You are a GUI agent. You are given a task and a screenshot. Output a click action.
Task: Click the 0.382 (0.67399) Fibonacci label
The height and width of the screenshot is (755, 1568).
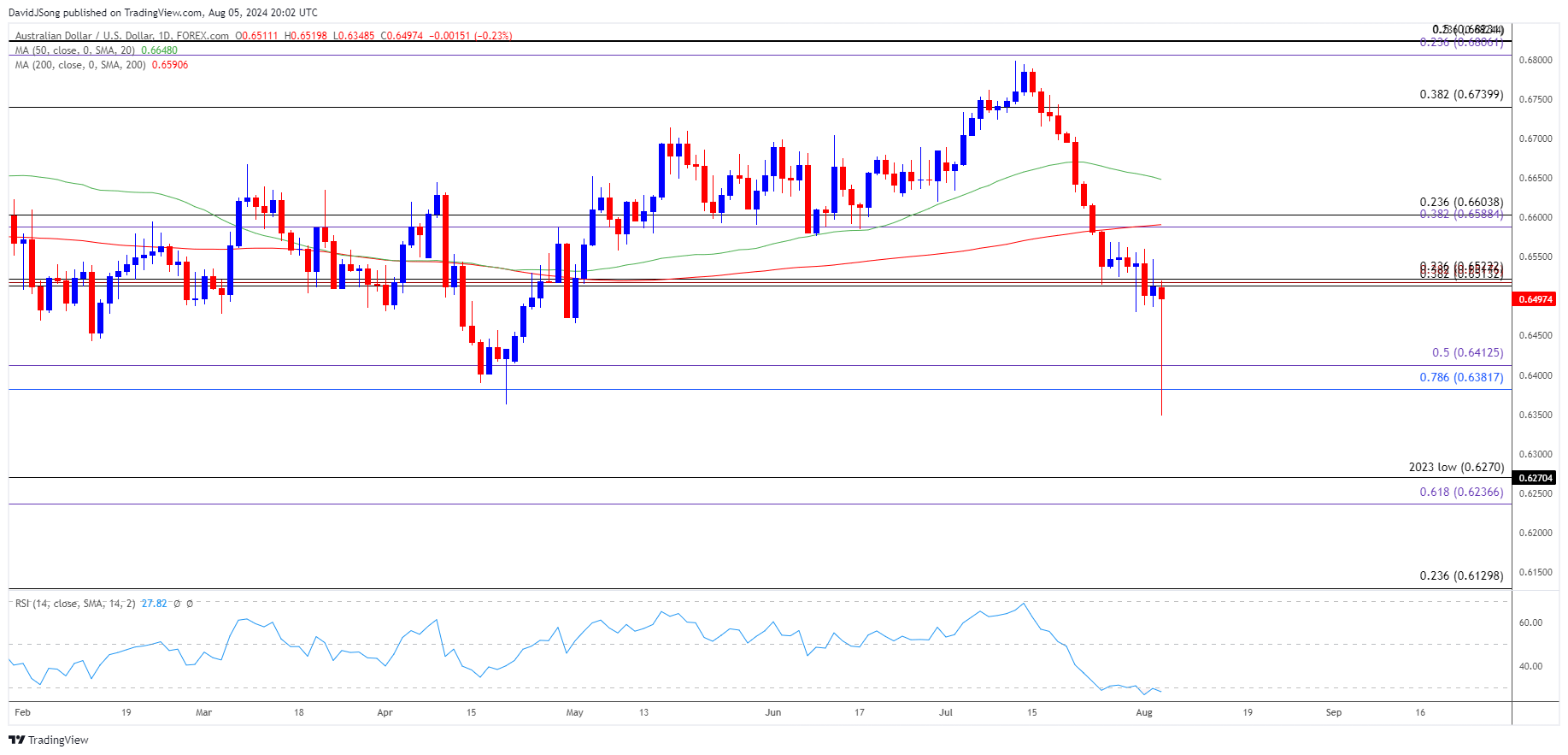point(1461,95)
